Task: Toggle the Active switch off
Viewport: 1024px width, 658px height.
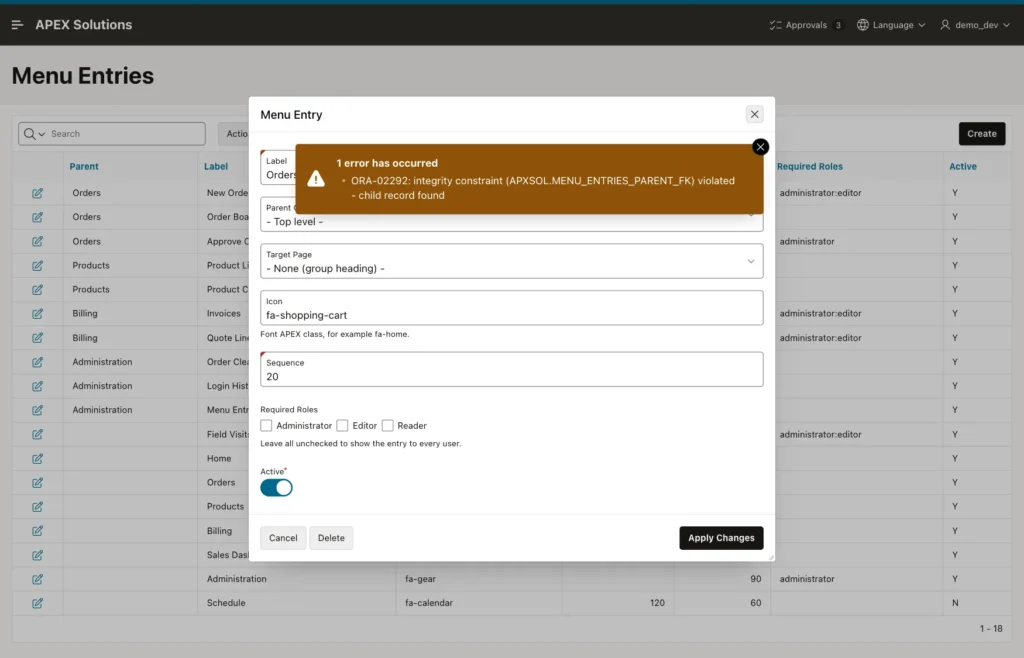Action: 276,488
